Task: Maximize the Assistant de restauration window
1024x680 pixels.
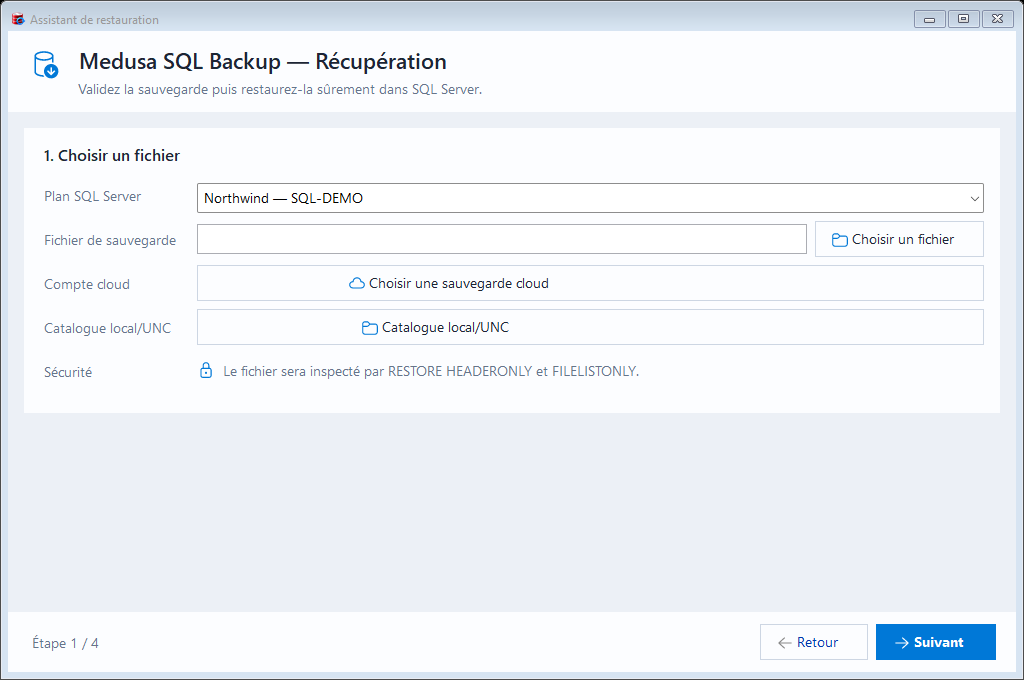Action: click(963, 19)
